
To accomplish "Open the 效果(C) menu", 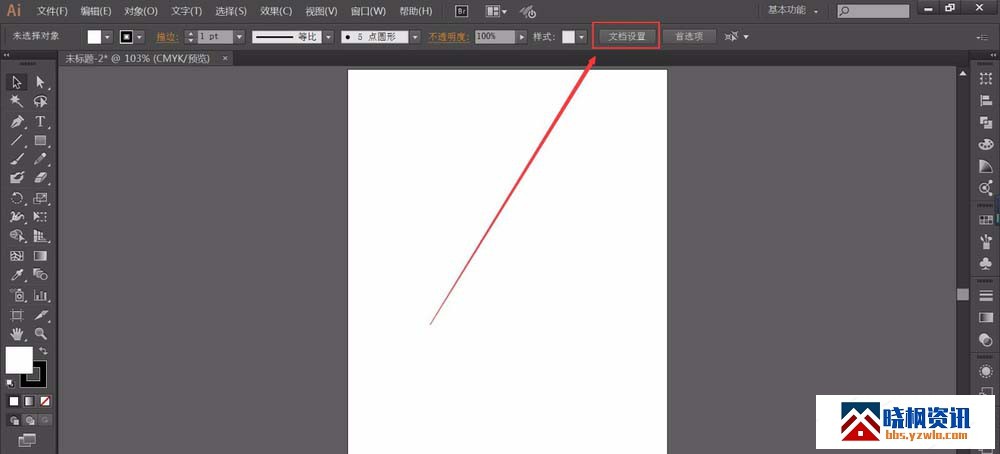I will (276, 11).
